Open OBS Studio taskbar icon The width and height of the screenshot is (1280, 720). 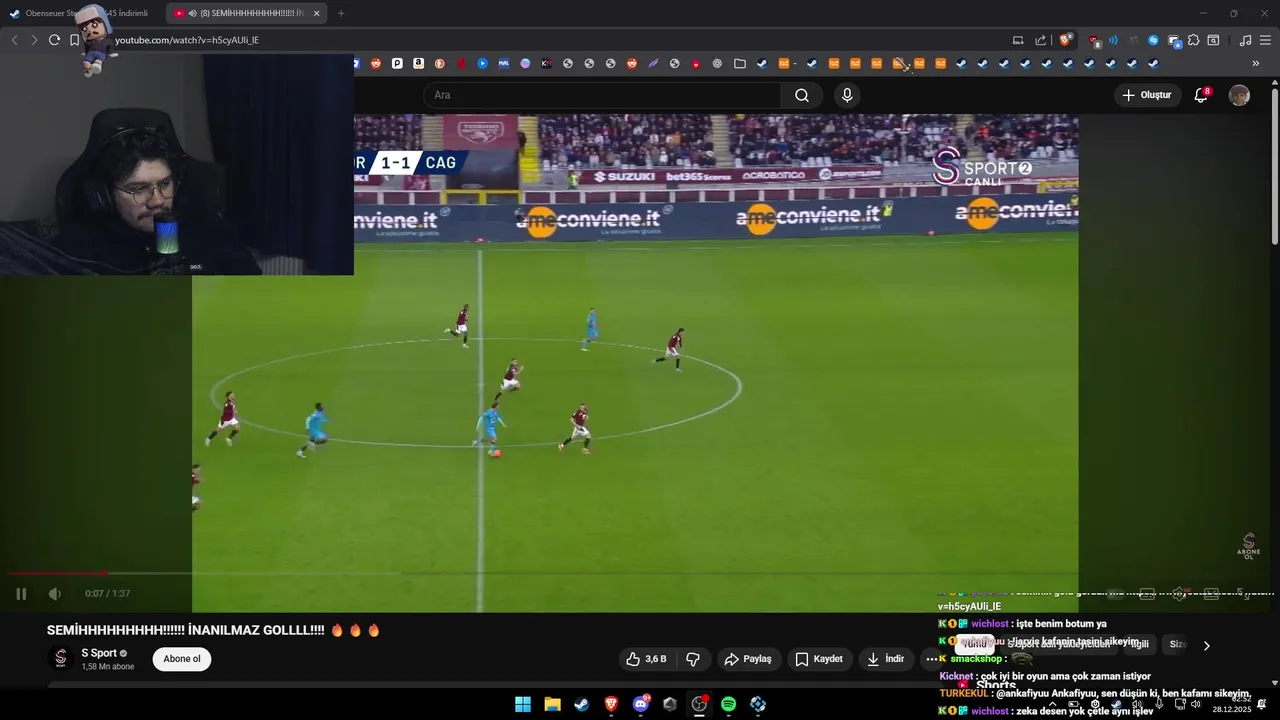[699, 704]
